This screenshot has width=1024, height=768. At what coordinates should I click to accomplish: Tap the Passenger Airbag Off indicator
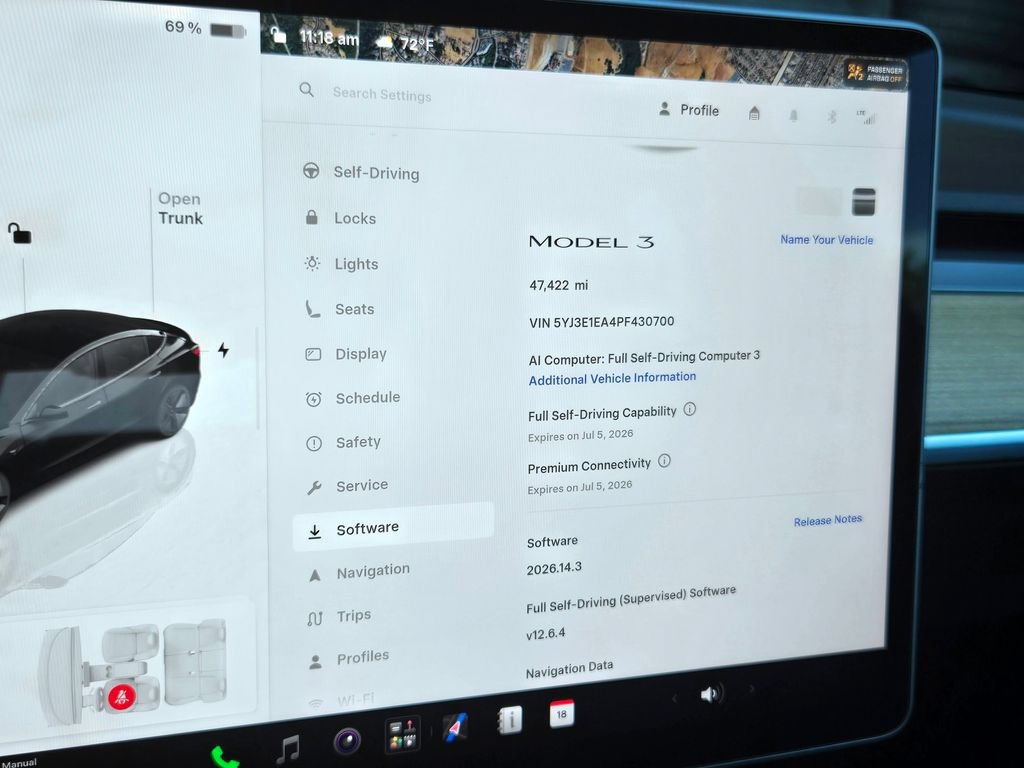[875, 73]
